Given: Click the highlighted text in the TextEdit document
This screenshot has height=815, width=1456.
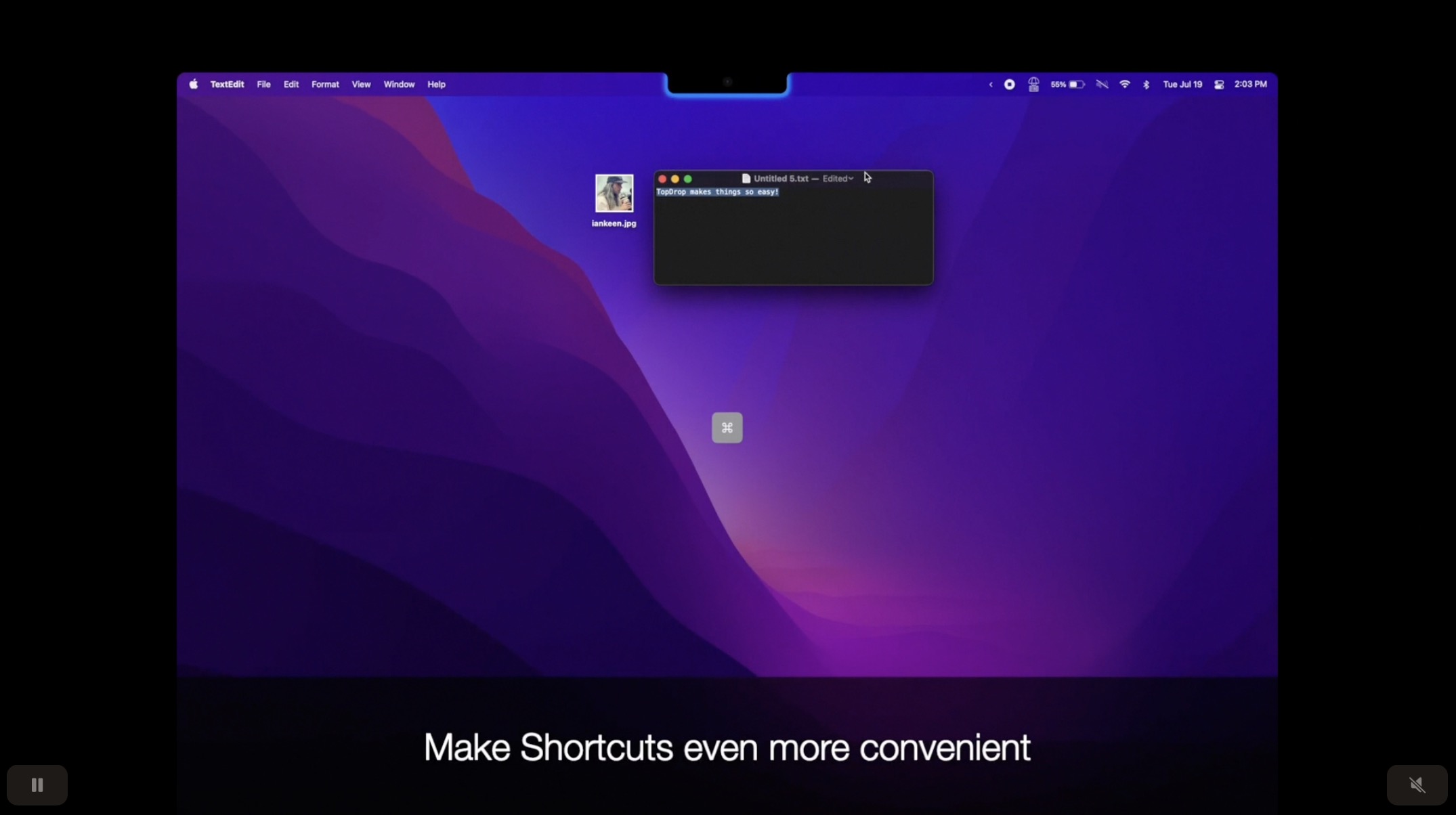Looking at the screenshot, I should (717, 192).
